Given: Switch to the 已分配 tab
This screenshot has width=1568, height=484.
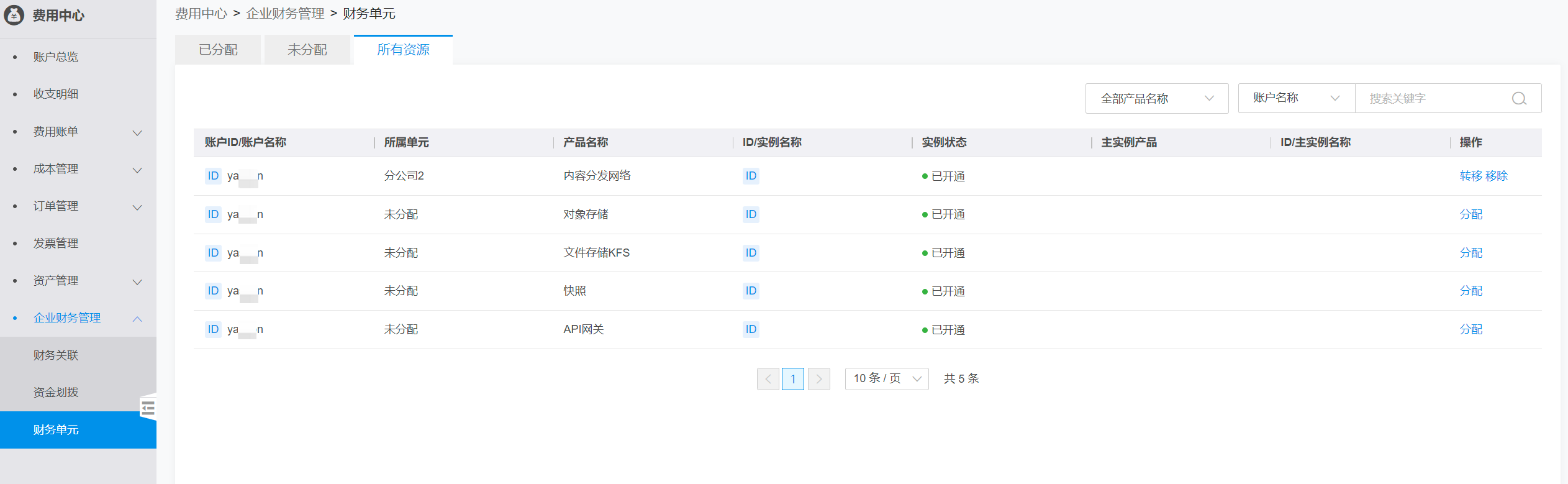Looking at the screenshot, I should tap(218, 50).
